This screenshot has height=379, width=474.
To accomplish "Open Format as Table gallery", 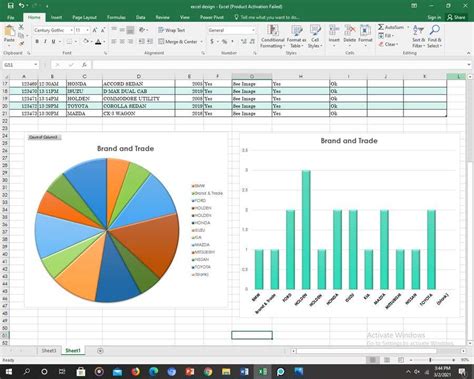I will [296, 36].
